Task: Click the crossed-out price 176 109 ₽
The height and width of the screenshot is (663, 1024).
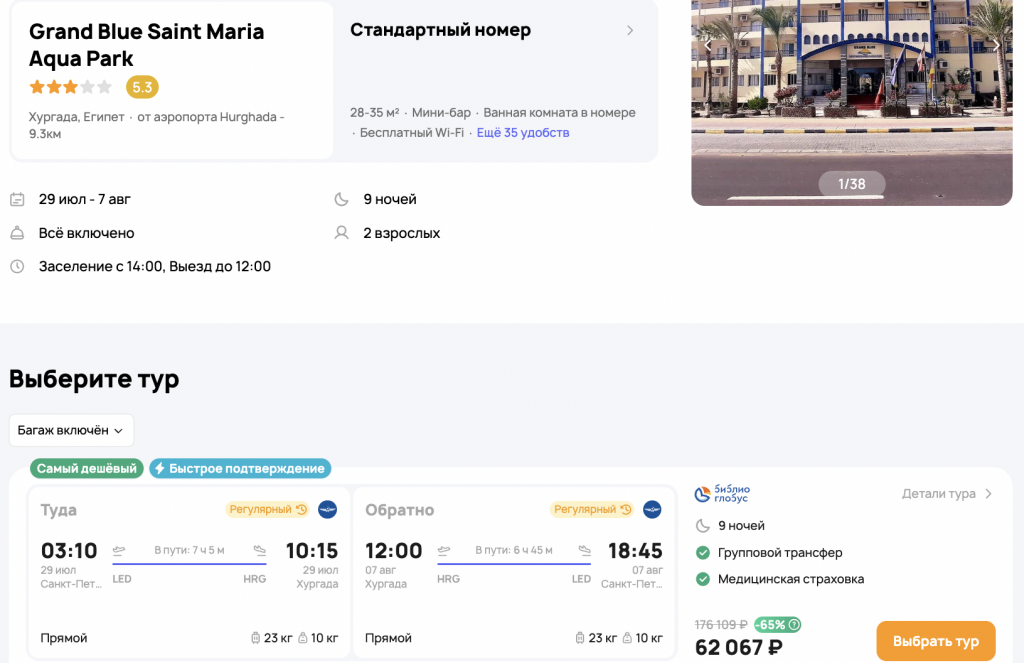Action: pyautogui.click(x=721, y=625)
